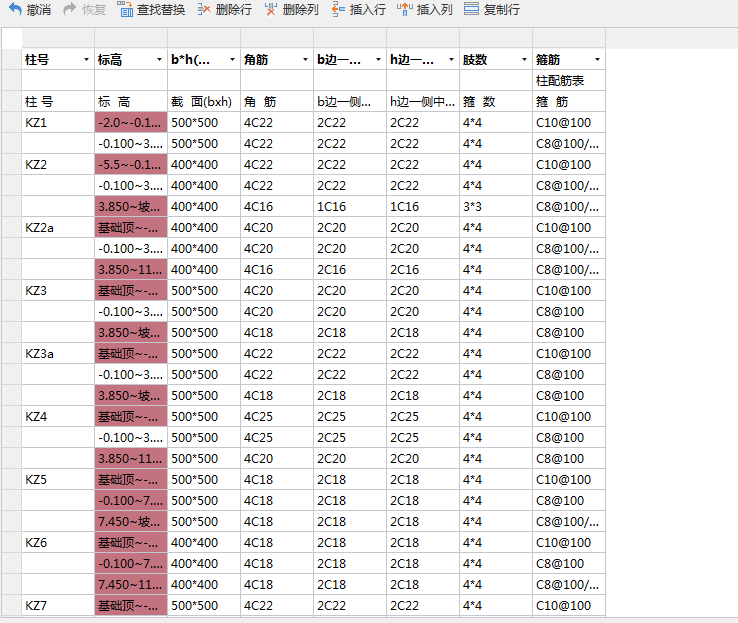Select the 角 筋 sub-header cell
Image resolution: width=738 pixels, height=623 pixels.
(277, 102)
